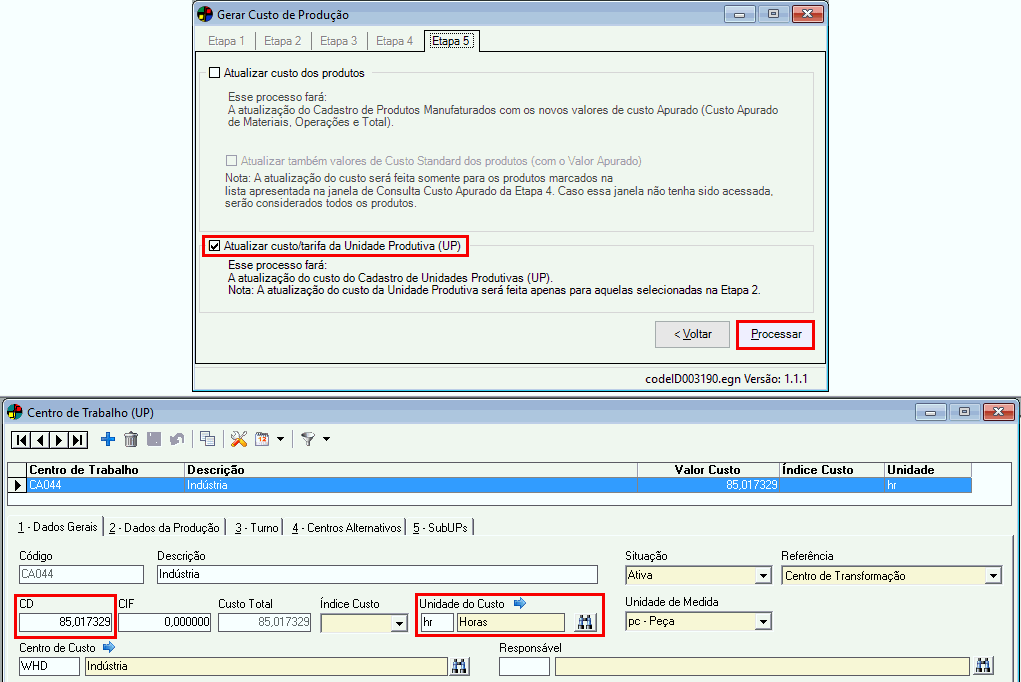Delete record with trash can icon
The width and height of the screenshot is (1021, 682).
(x=131, y=439)
